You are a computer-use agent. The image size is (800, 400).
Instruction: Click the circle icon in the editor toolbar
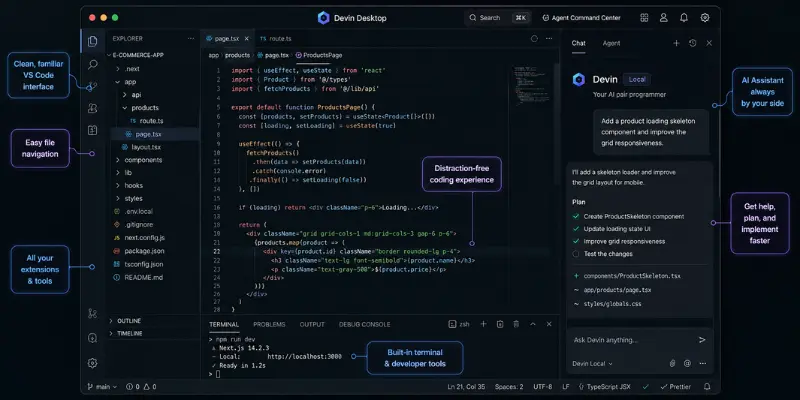(534, 39)
